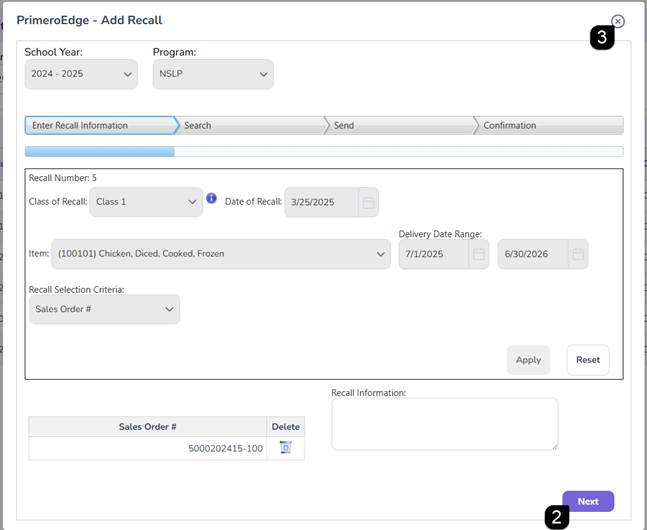Open calendar for delivery end date 6/30/2026
This screenshot has height=530, width=647.
(x=578, y=254)
